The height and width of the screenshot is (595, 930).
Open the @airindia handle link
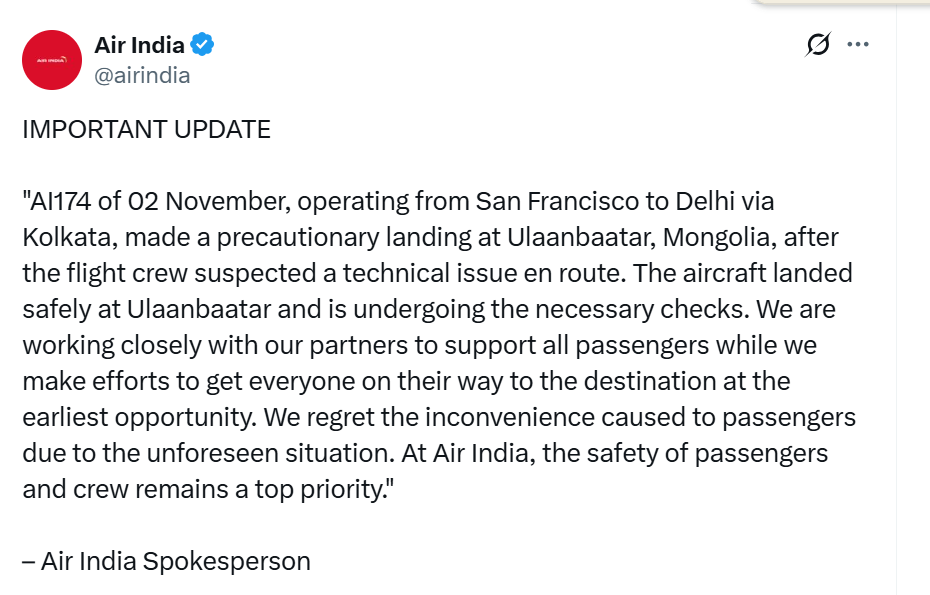[x=142, y=75]
